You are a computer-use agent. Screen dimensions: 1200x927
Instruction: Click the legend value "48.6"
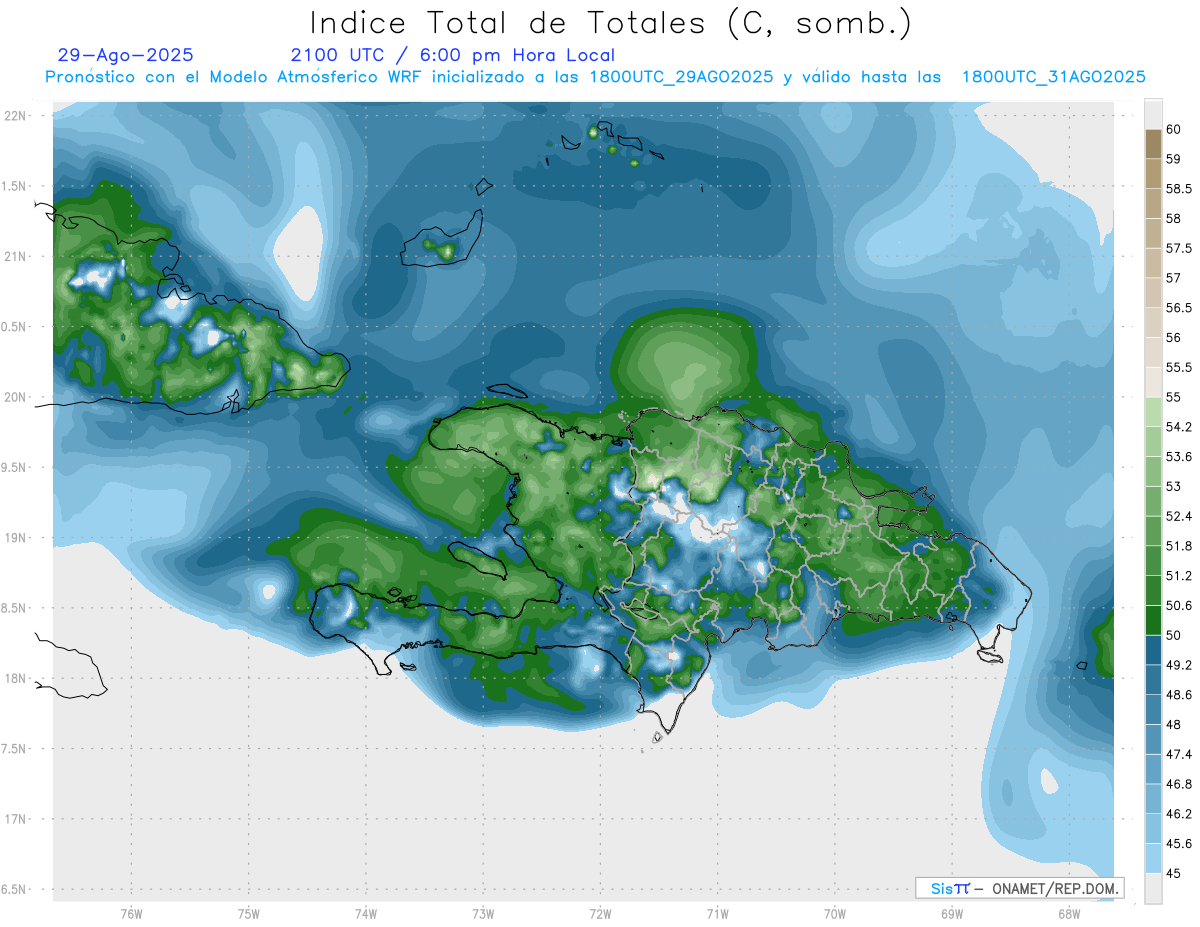click(x=1179, y=695)
